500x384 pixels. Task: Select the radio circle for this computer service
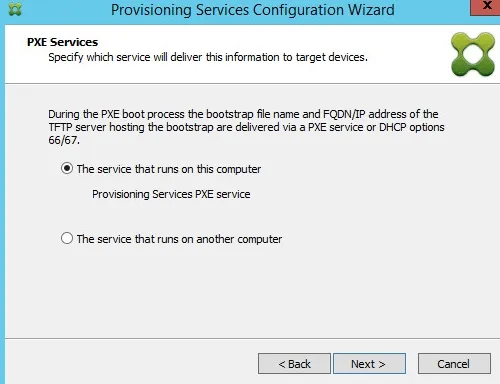coord(67,168)
